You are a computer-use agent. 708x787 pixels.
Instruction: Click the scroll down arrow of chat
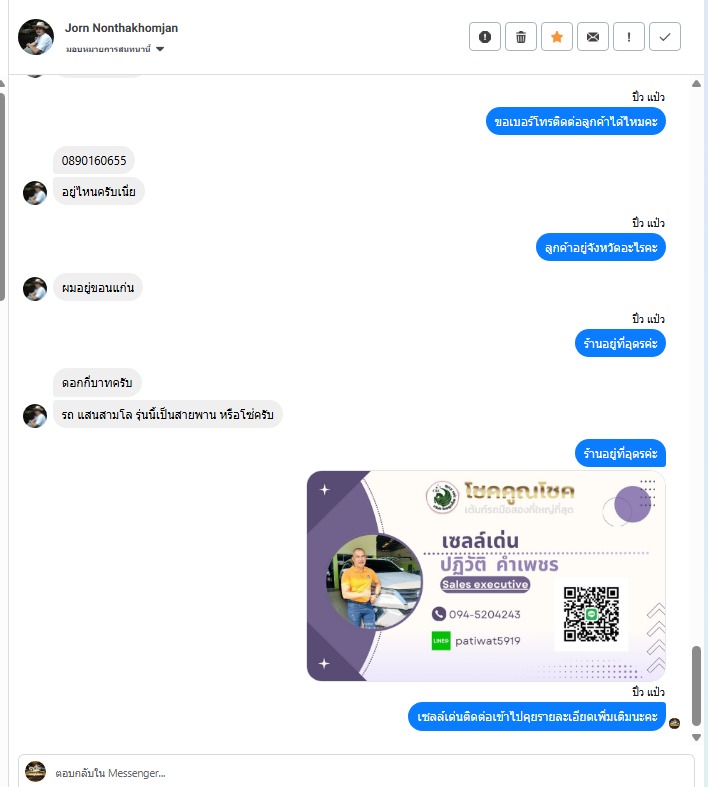(696, 737)
